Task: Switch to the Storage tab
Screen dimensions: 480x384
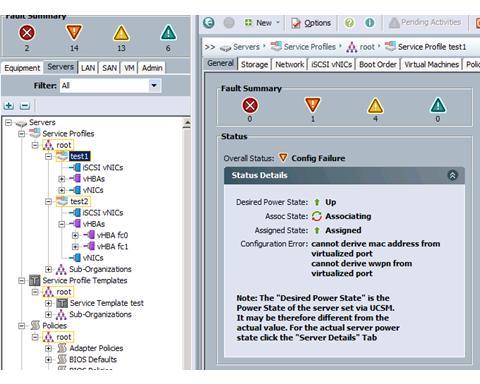Action: (254, 64)
